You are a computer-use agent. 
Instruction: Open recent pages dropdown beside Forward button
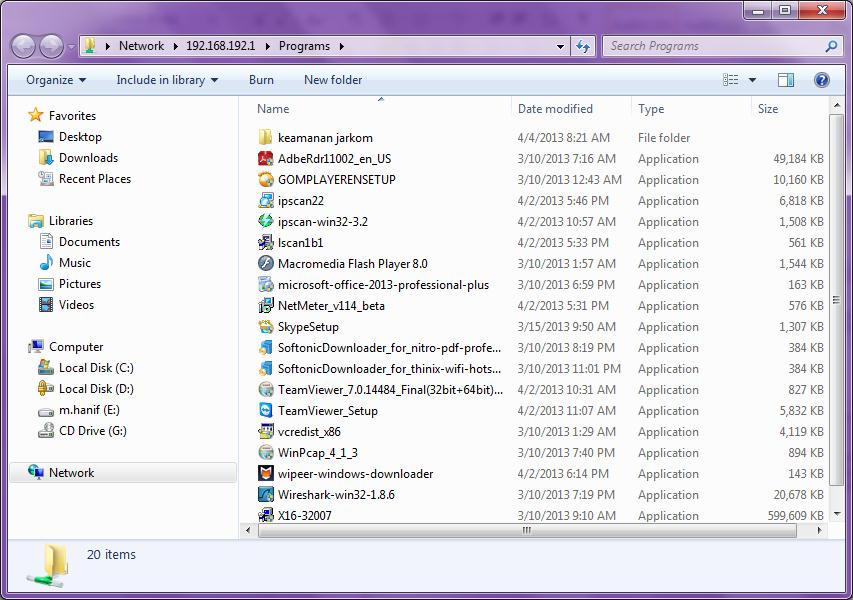tap(71, 47)
